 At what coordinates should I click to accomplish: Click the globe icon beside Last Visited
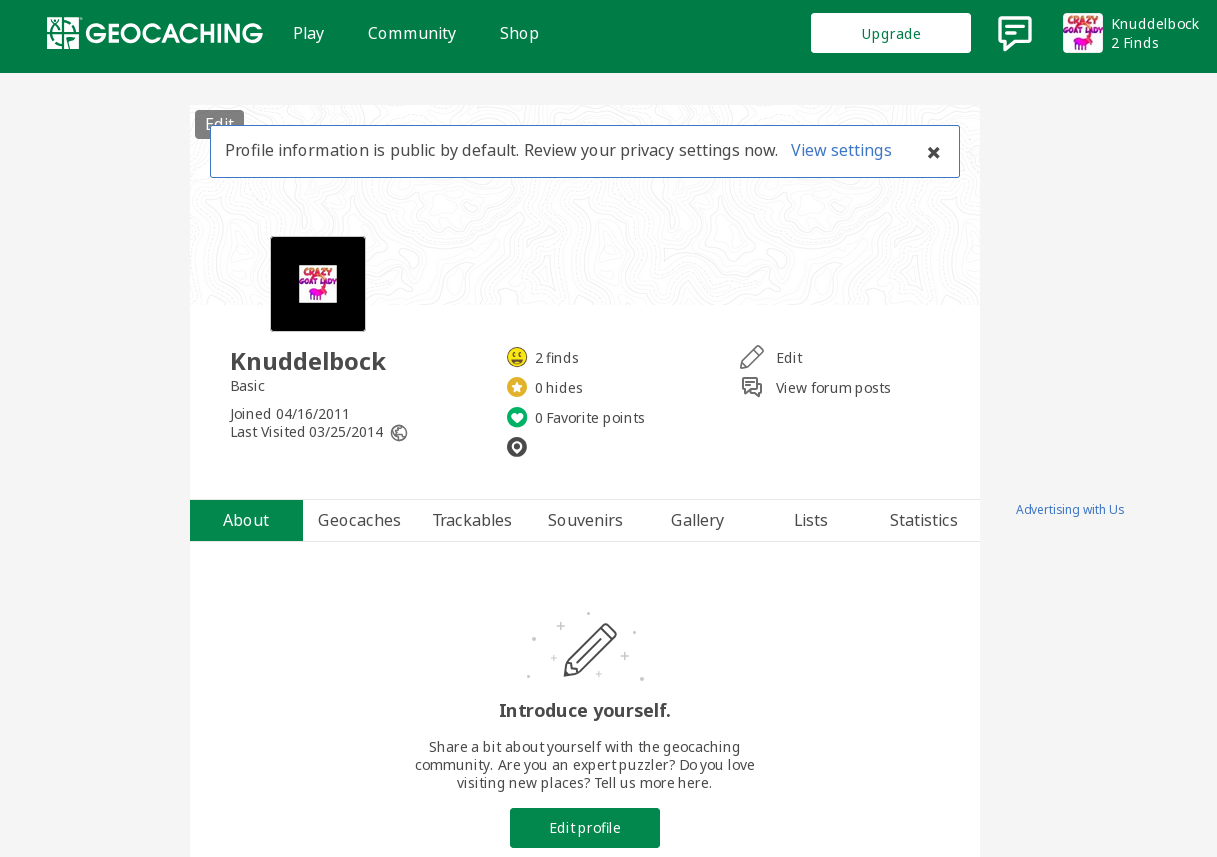pos(399,433)
